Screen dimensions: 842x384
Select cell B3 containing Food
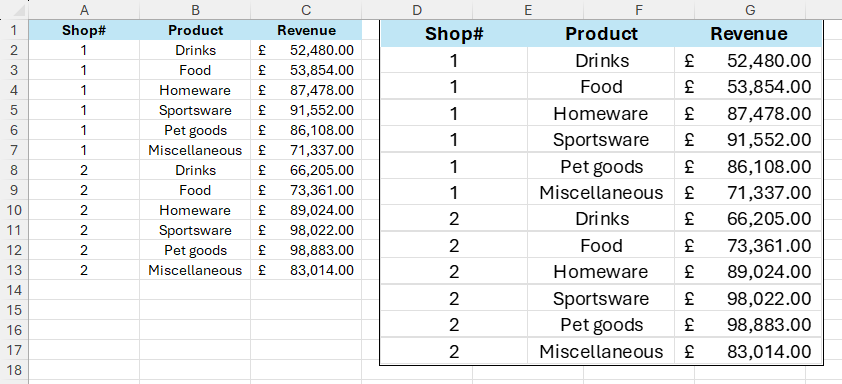coord(195,70)
